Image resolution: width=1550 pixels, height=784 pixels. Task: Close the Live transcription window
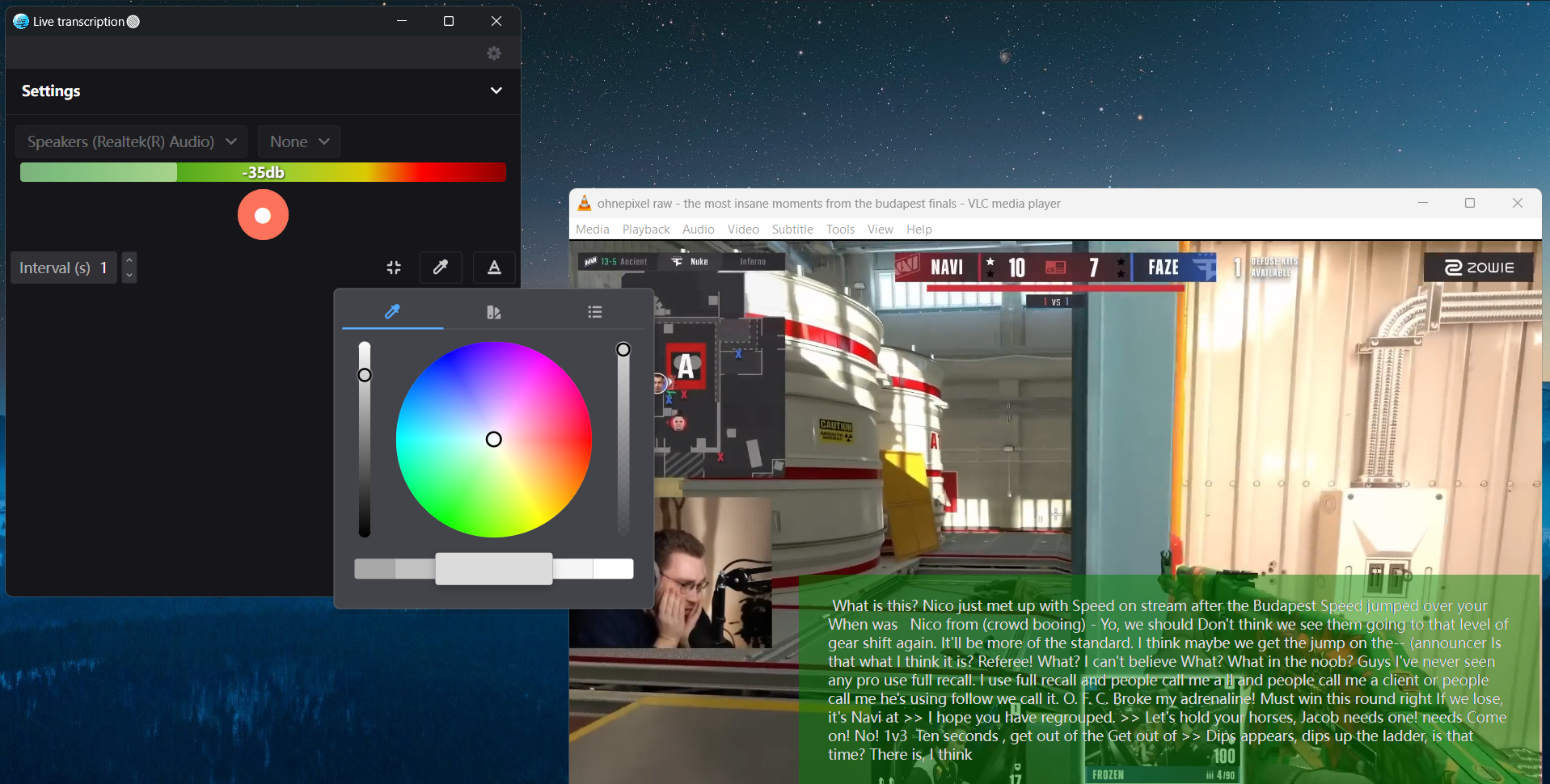click(496, 21)
